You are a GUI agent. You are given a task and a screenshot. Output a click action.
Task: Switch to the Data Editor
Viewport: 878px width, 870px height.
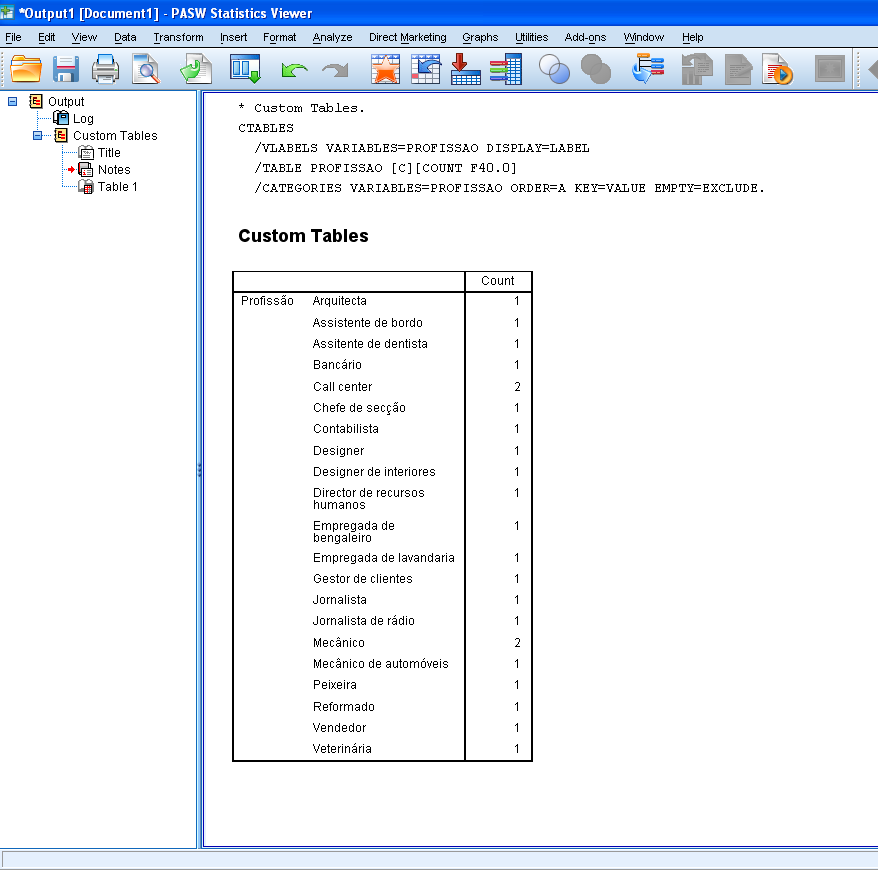coord(246,69)
